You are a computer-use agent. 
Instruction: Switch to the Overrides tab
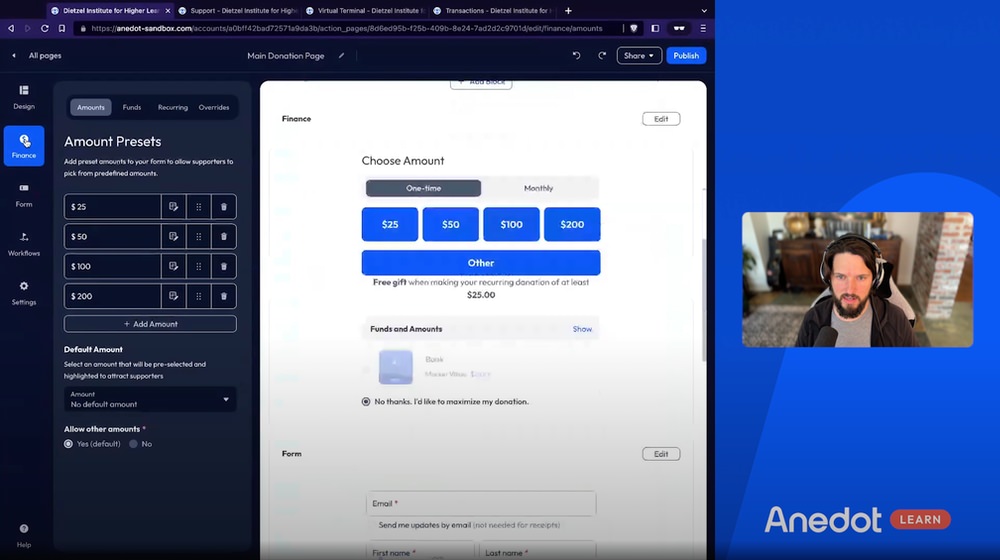pos(214,107)
